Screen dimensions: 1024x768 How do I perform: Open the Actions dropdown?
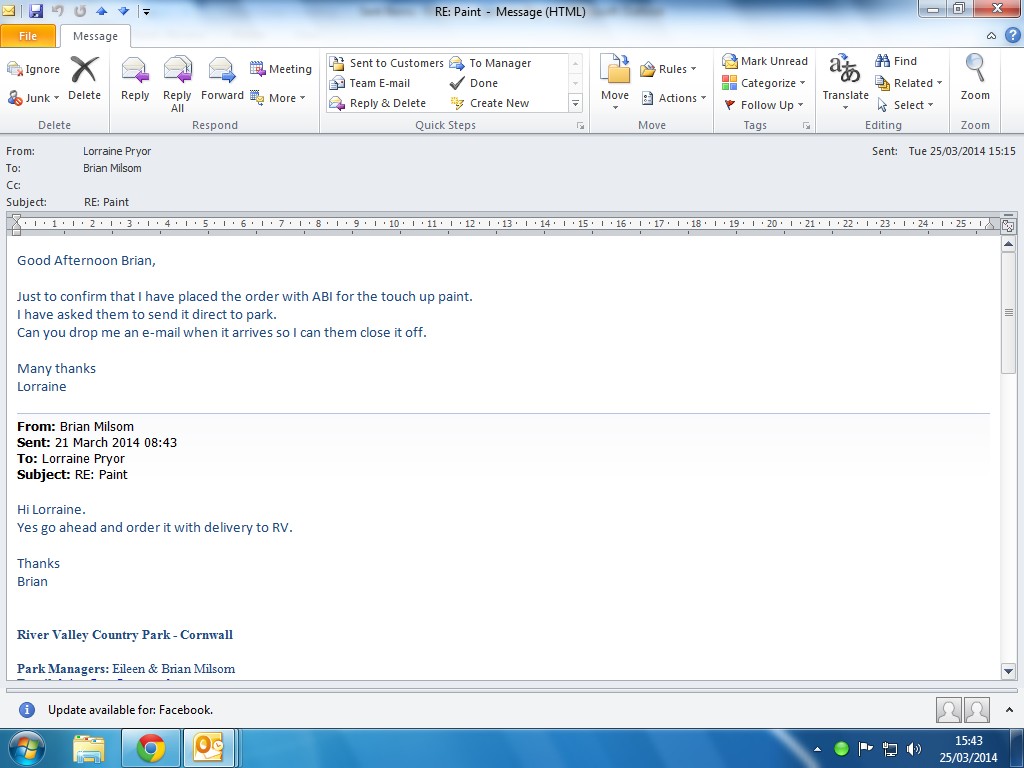tap(673, 98)
